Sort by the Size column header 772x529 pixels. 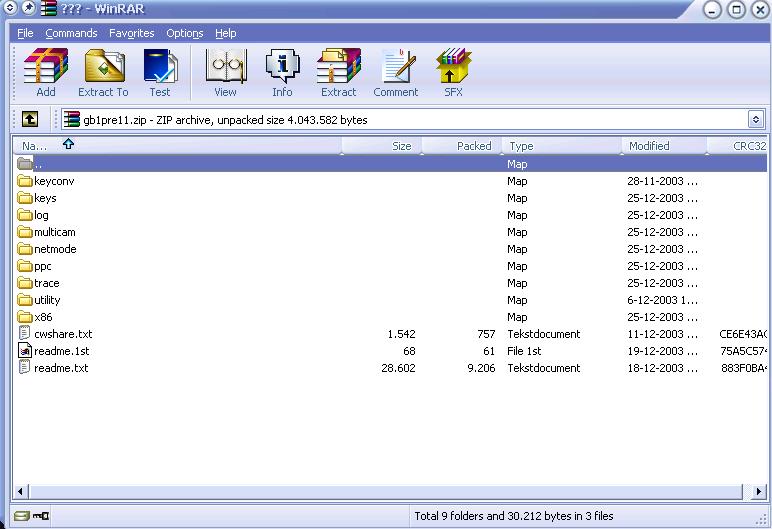point(381,146)
